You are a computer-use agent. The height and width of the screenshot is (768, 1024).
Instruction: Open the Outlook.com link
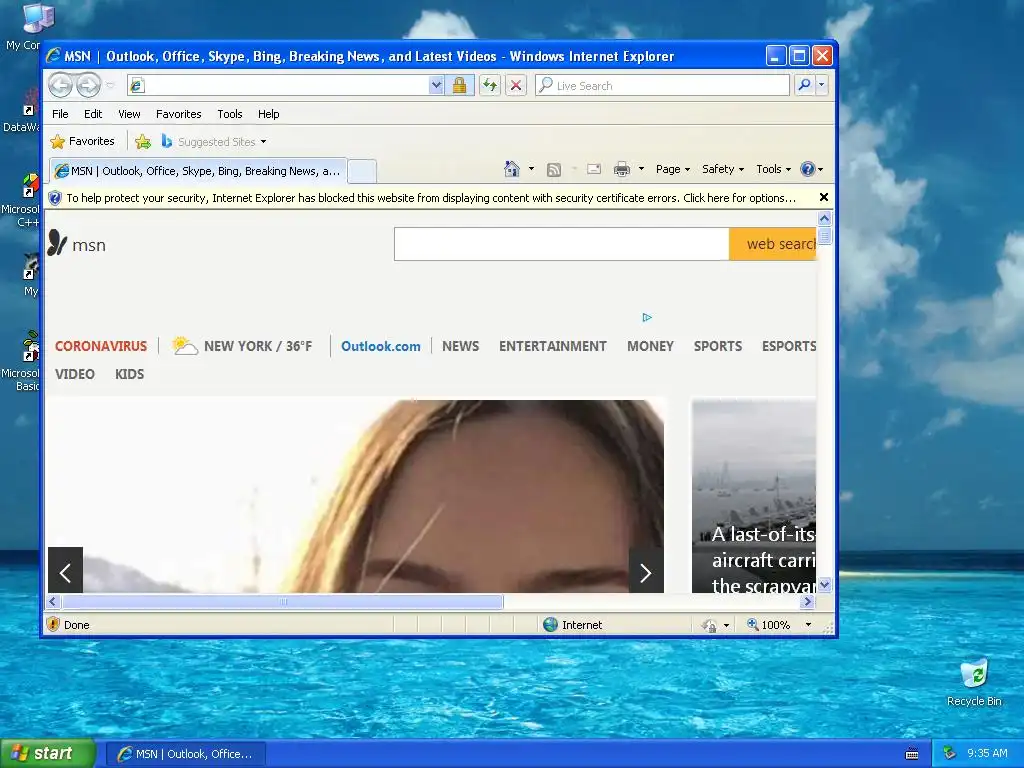pyautogui.click(x=381, y=346)
